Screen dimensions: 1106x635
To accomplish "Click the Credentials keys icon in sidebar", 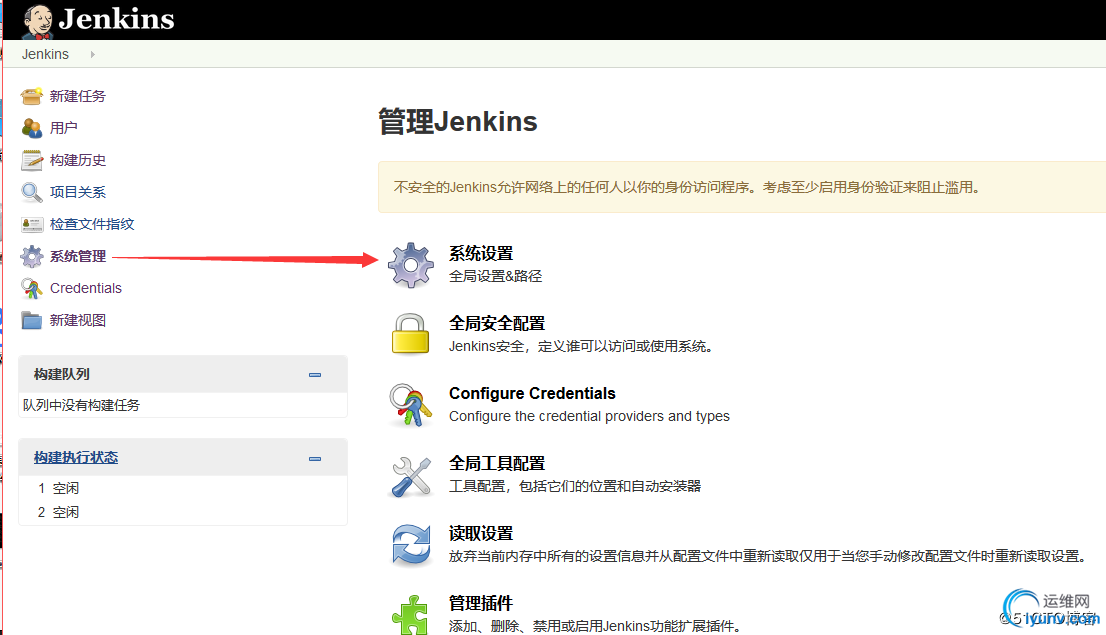I will click(32, 288).
